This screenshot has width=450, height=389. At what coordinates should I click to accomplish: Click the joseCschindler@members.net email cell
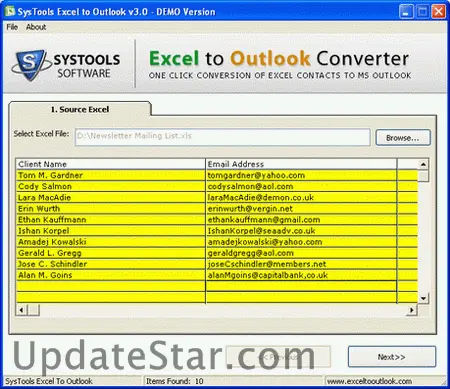(x=301, y=264)
